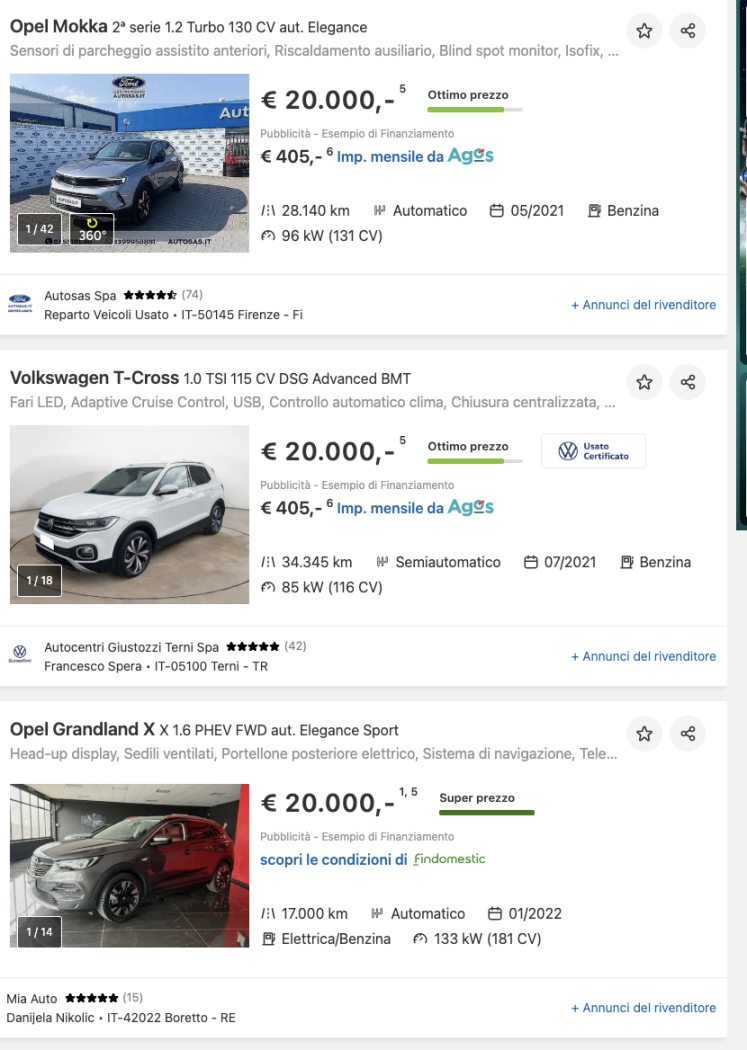The image size is (747, 1050).
Task: Share the Opel Mokka listing
Action: 688,31
